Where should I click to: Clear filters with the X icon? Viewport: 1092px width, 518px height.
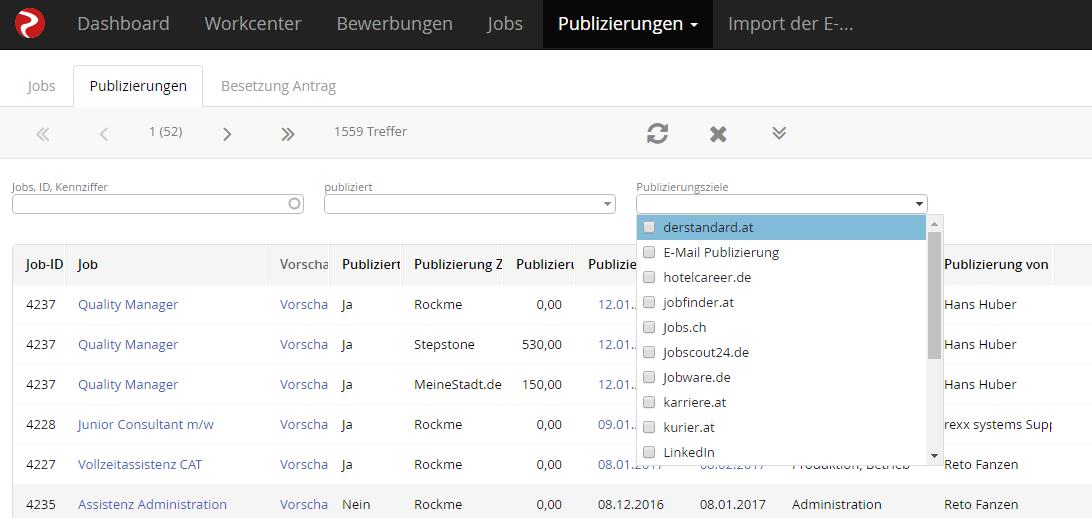pyautogui.click(x=718, y=134)
